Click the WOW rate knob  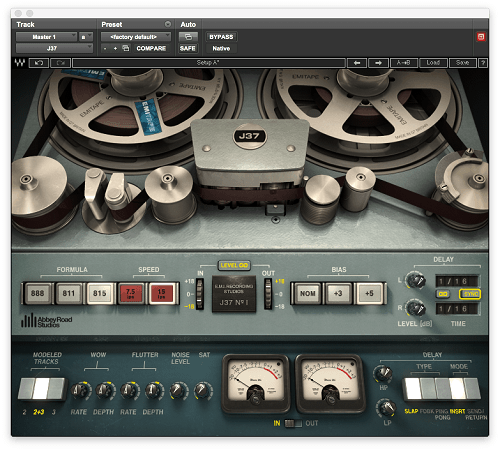(80, 390)
